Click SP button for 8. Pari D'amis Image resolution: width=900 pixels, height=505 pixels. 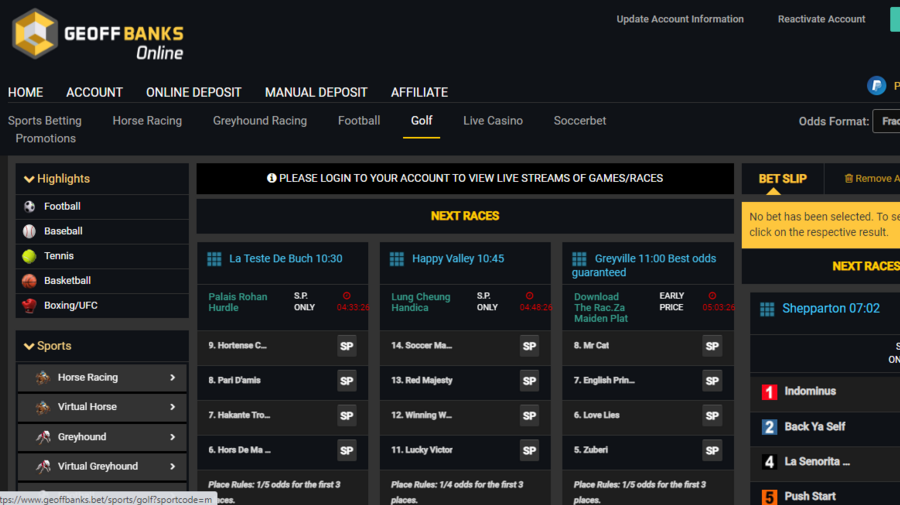click(346, 381)
